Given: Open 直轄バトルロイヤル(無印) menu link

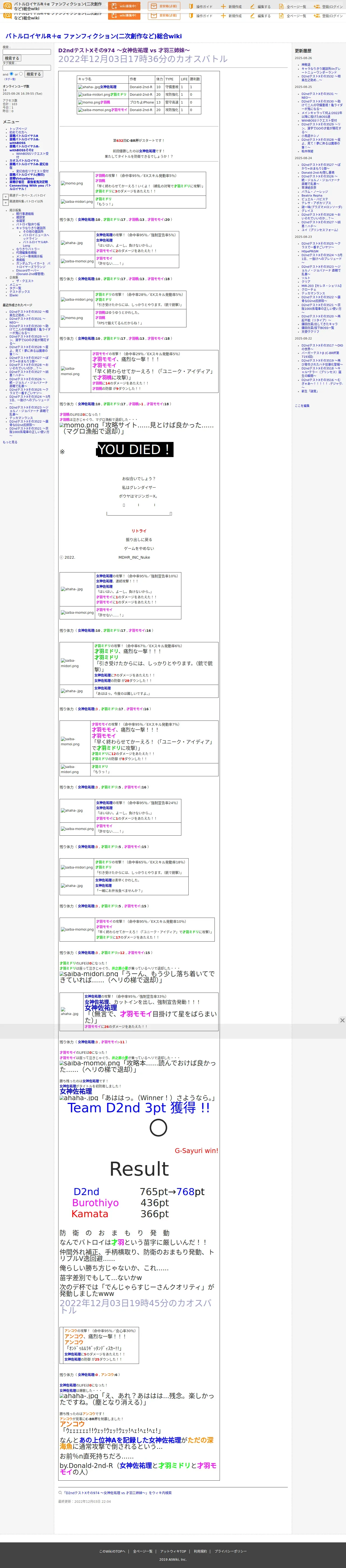Looking at the screenshot, I should (27, 175).
